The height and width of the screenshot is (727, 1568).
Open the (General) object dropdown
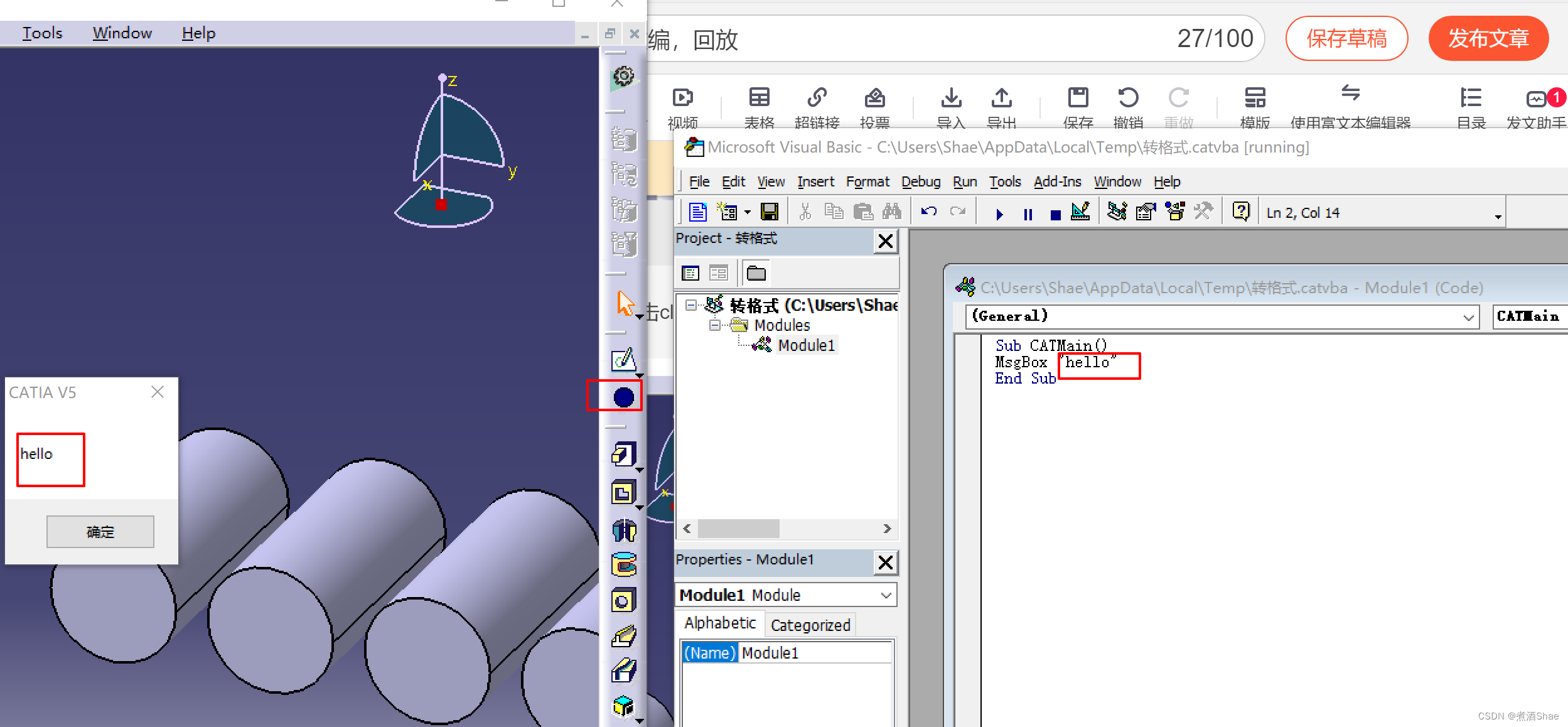pos(1469,317)
